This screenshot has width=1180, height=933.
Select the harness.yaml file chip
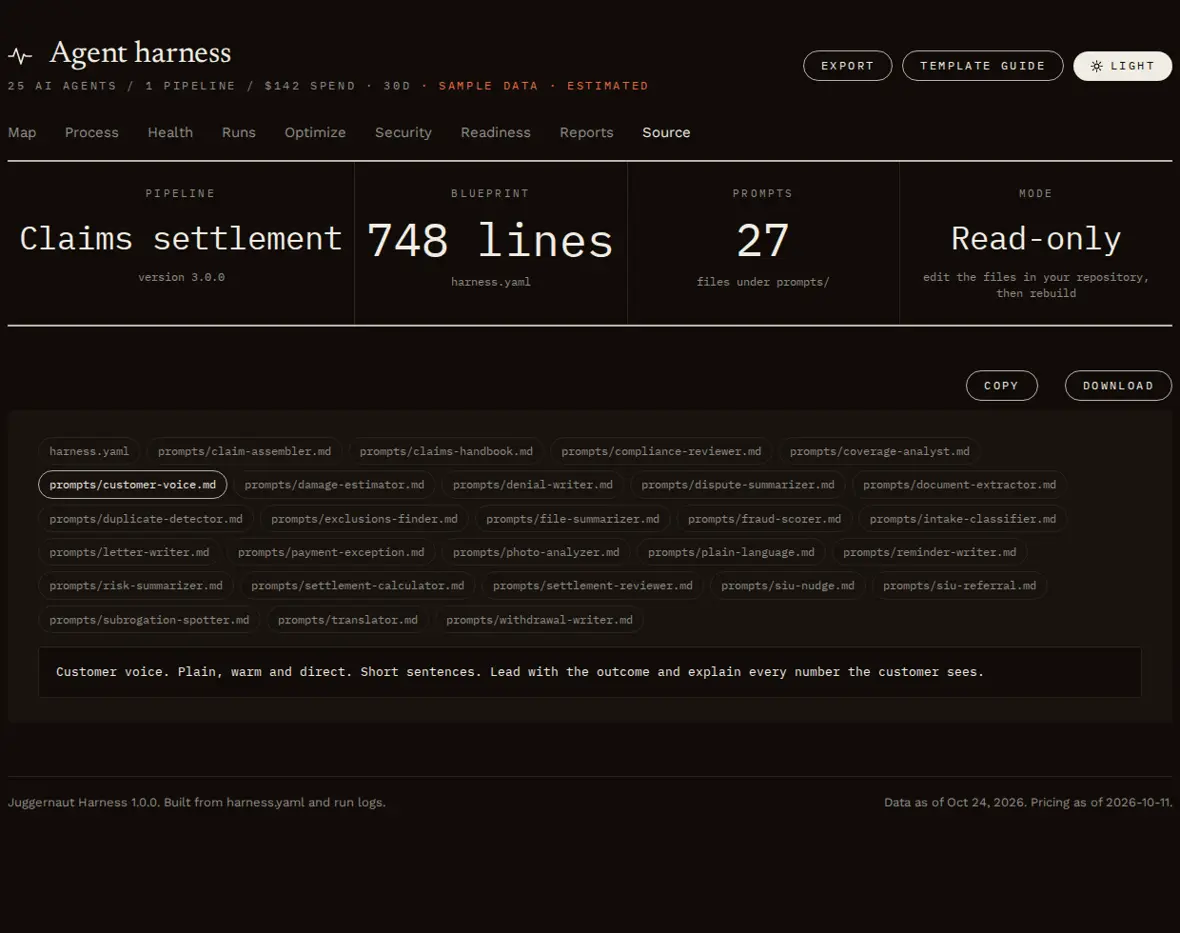tap(89, 451)
